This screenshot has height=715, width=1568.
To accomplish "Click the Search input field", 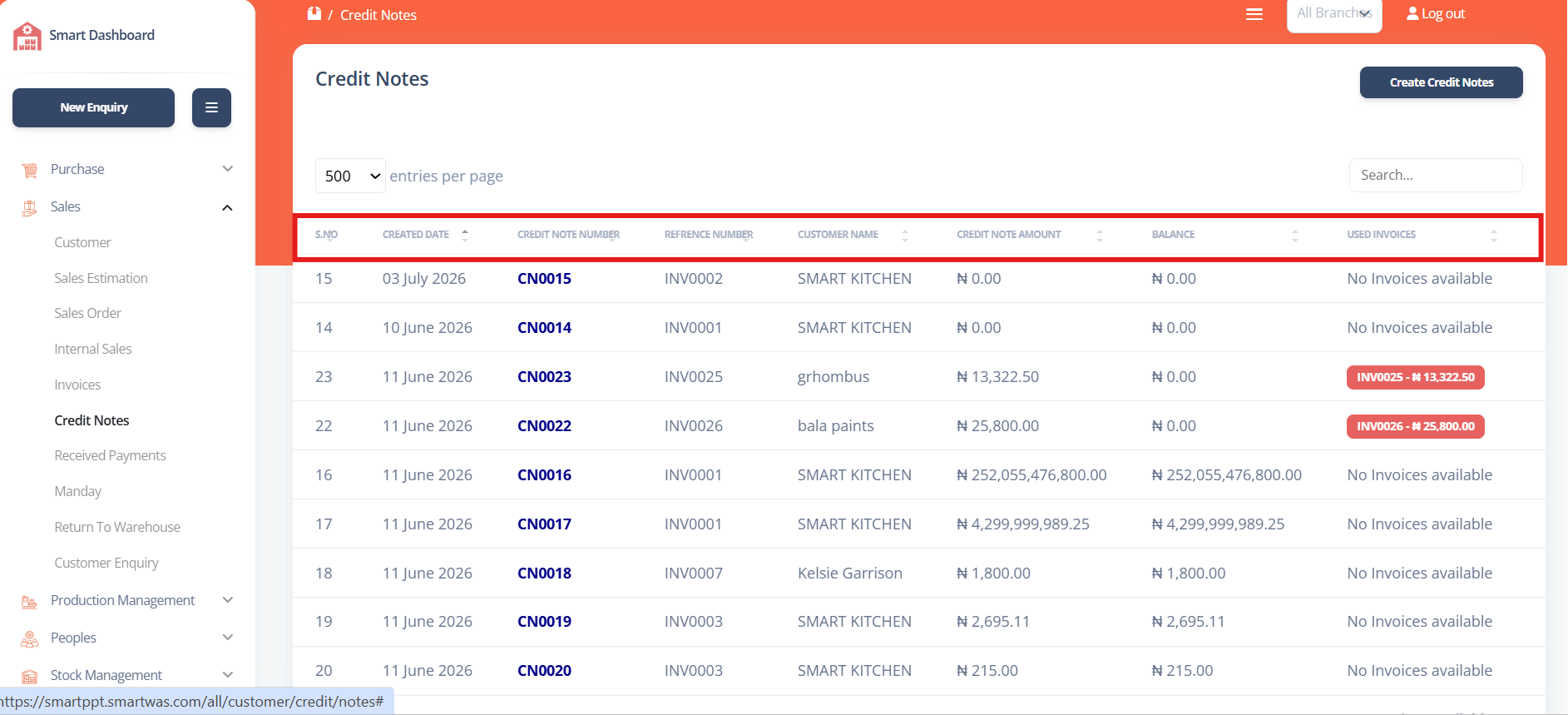I will pos(1435,175).
